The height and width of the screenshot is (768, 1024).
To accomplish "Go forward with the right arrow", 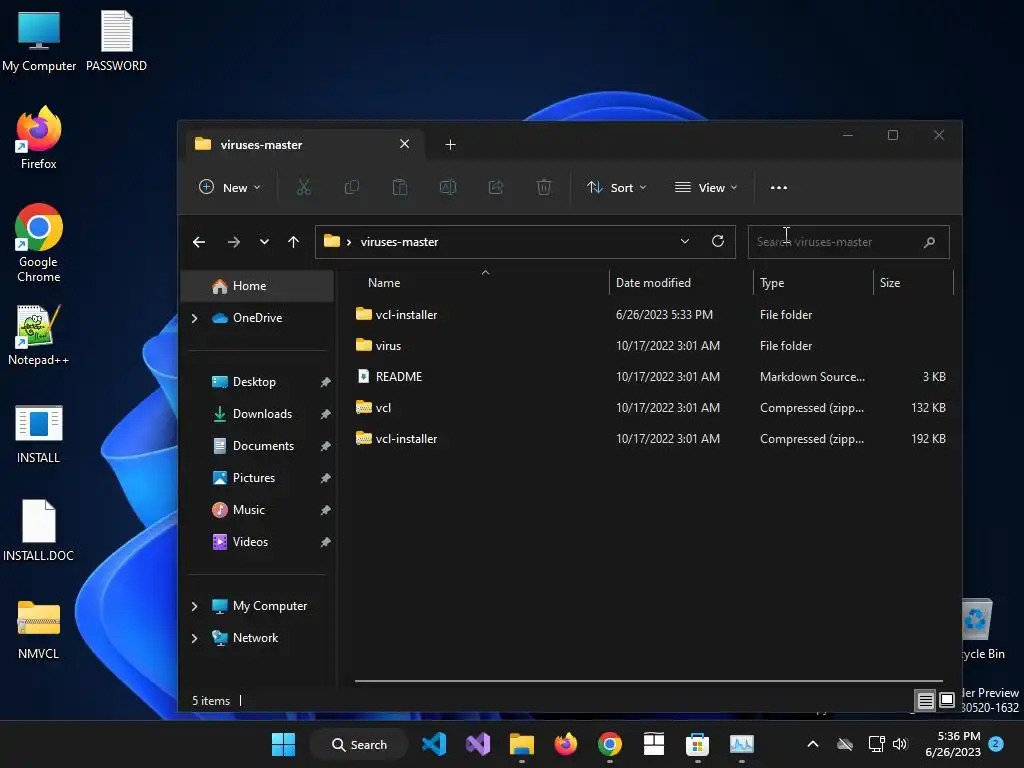I will click(233, 242).
